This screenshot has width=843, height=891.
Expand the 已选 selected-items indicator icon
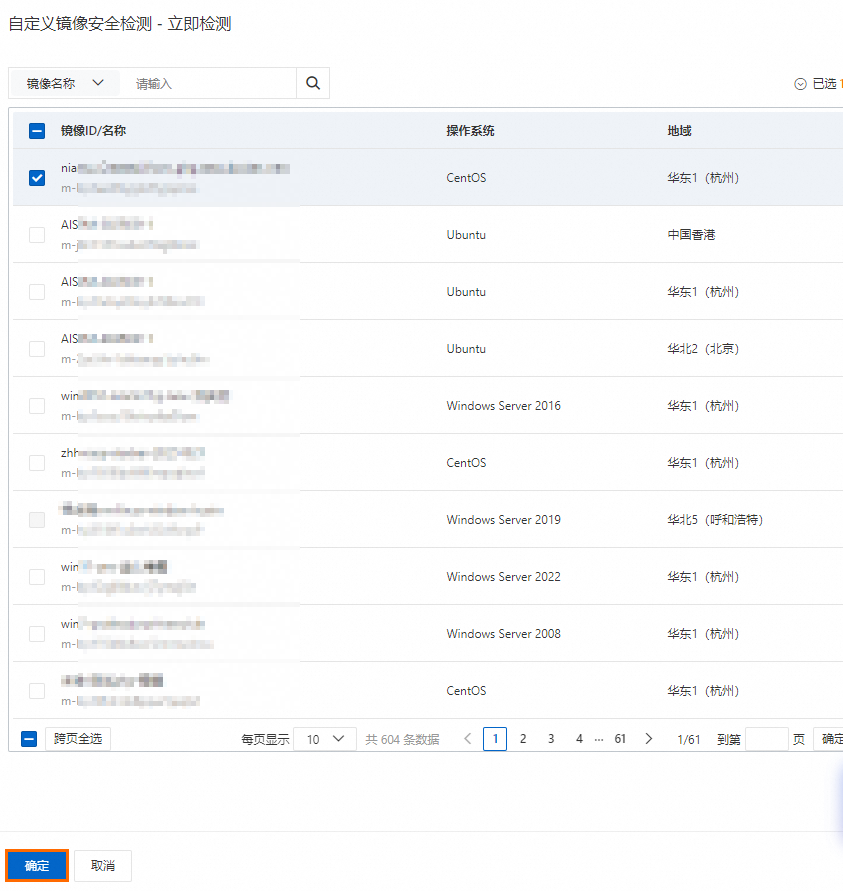(800, 84)
